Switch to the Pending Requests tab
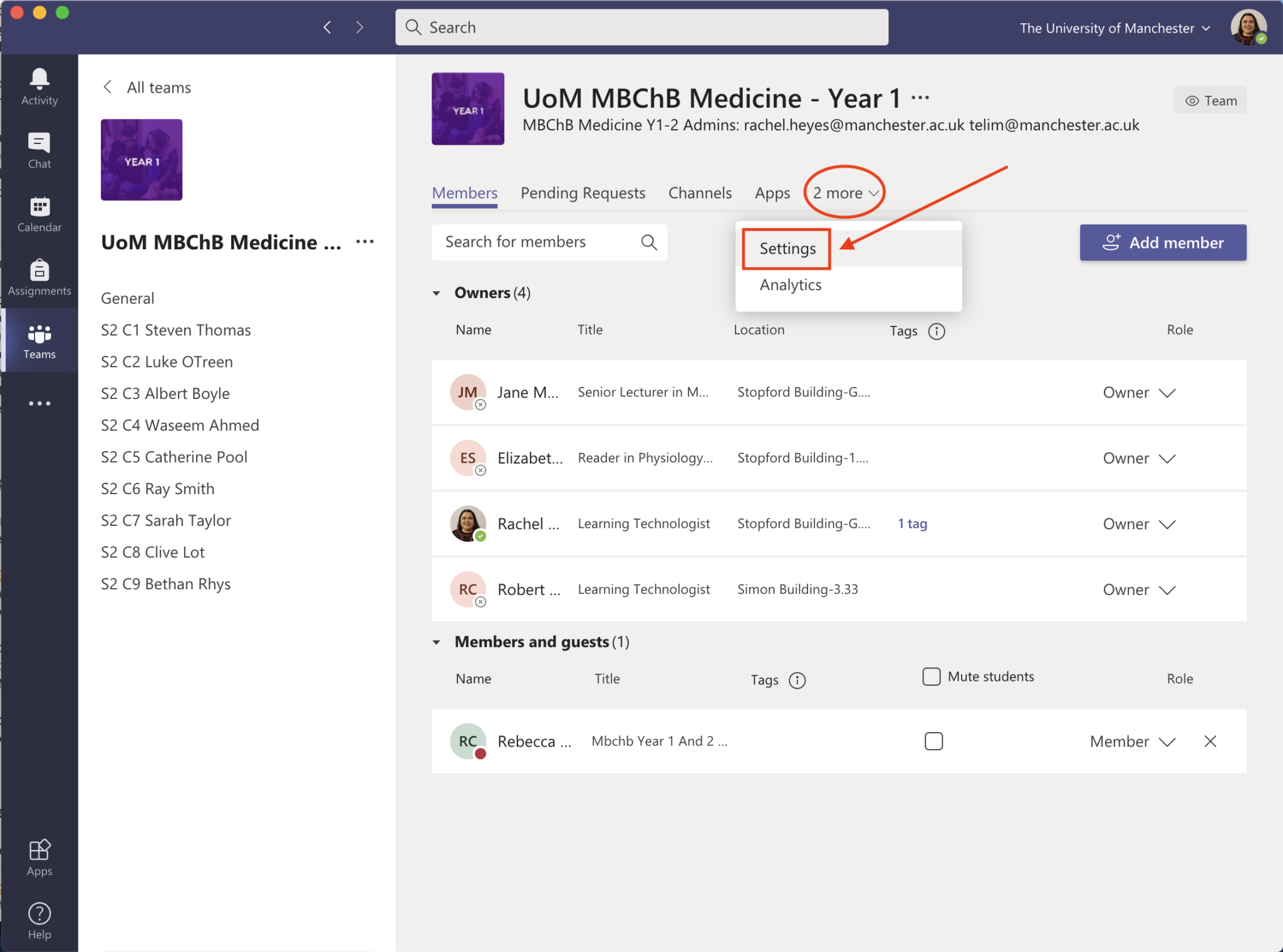The height and width of the screenshot is (952, 1283). pyautogui.click(x=583, y=193)
